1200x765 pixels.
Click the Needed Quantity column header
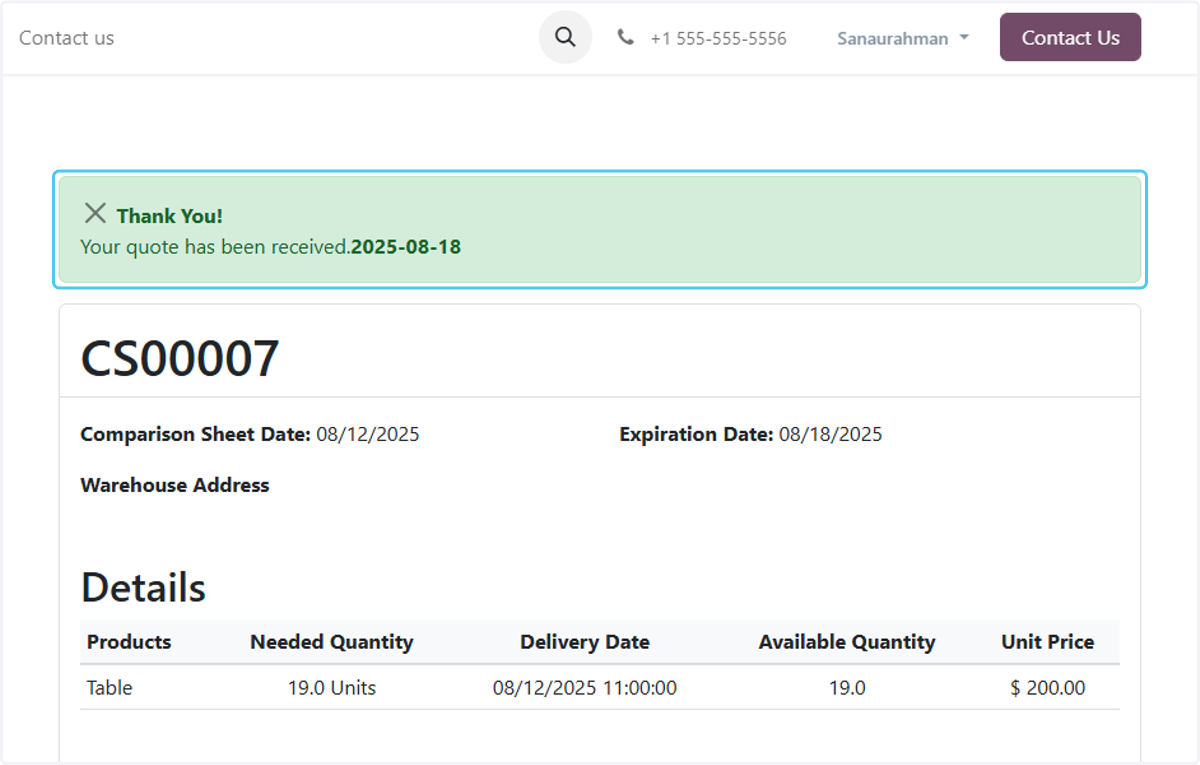331,642
